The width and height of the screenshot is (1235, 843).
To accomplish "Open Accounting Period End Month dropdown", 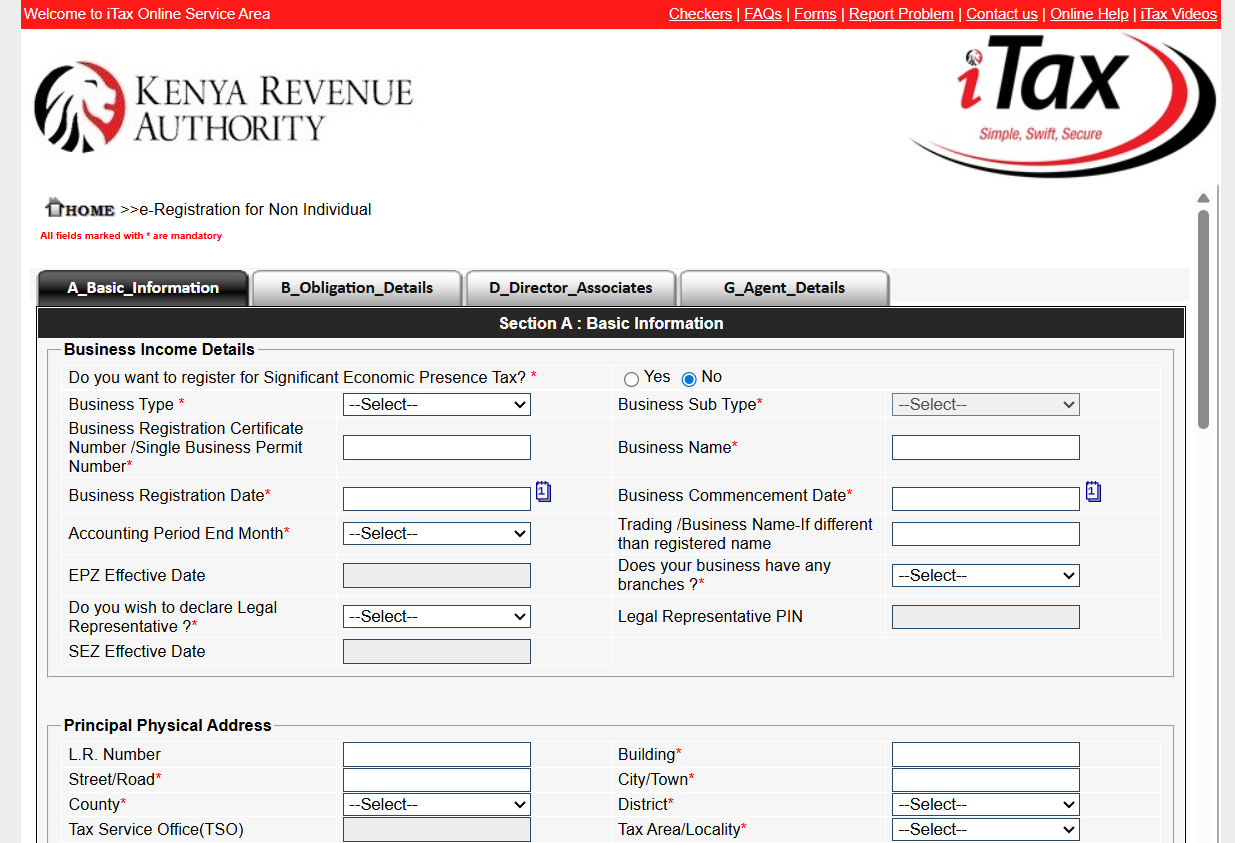I will point(436,534).
